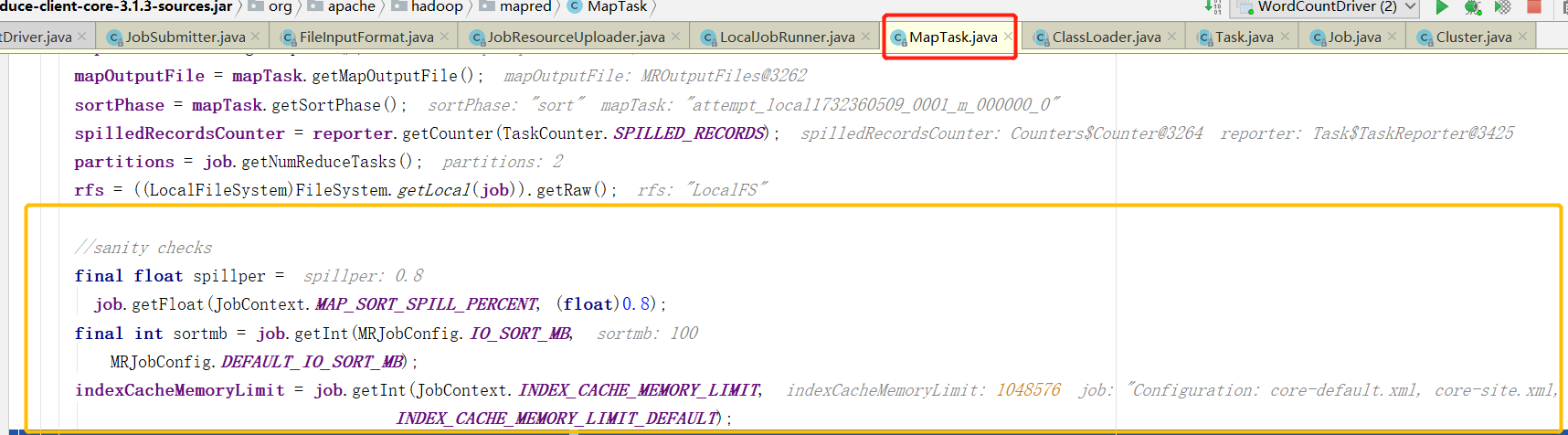Click the build project binary-arrow icon

click(x=1213, y=6)
